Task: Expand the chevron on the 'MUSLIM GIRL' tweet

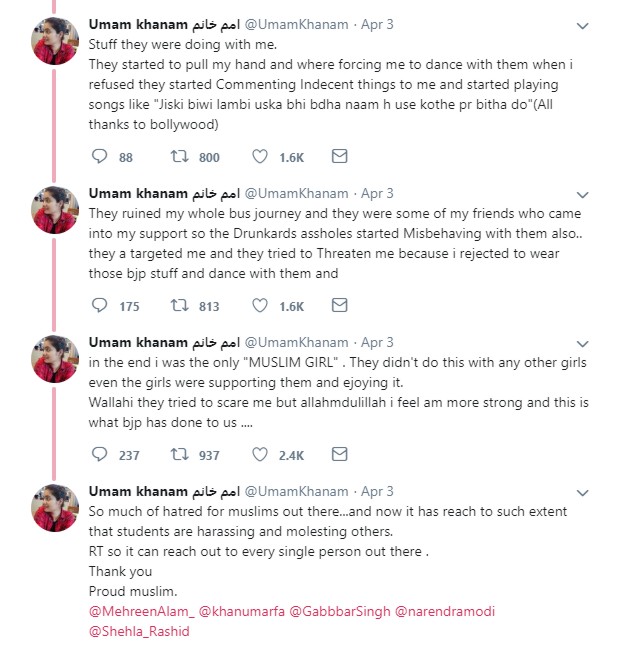Action: point(582,344)
